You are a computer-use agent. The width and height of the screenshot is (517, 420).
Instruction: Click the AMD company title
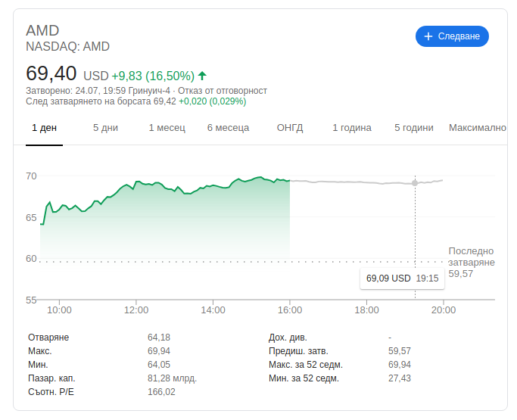[43, 31]
